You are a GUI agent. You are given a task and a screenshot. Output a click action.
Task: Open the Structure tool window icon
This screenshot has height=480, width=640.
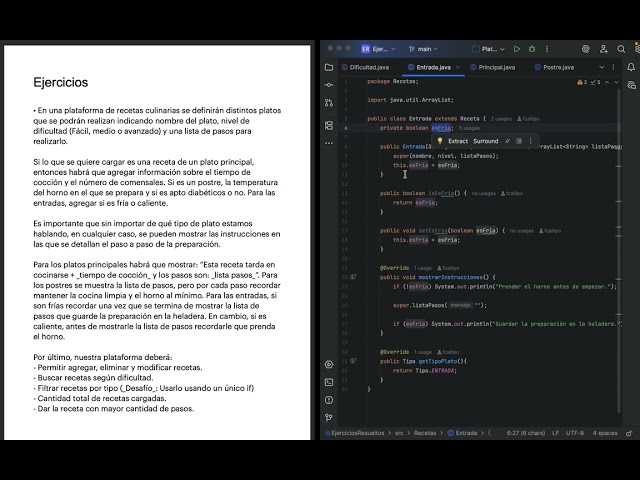tap(329, 125)
